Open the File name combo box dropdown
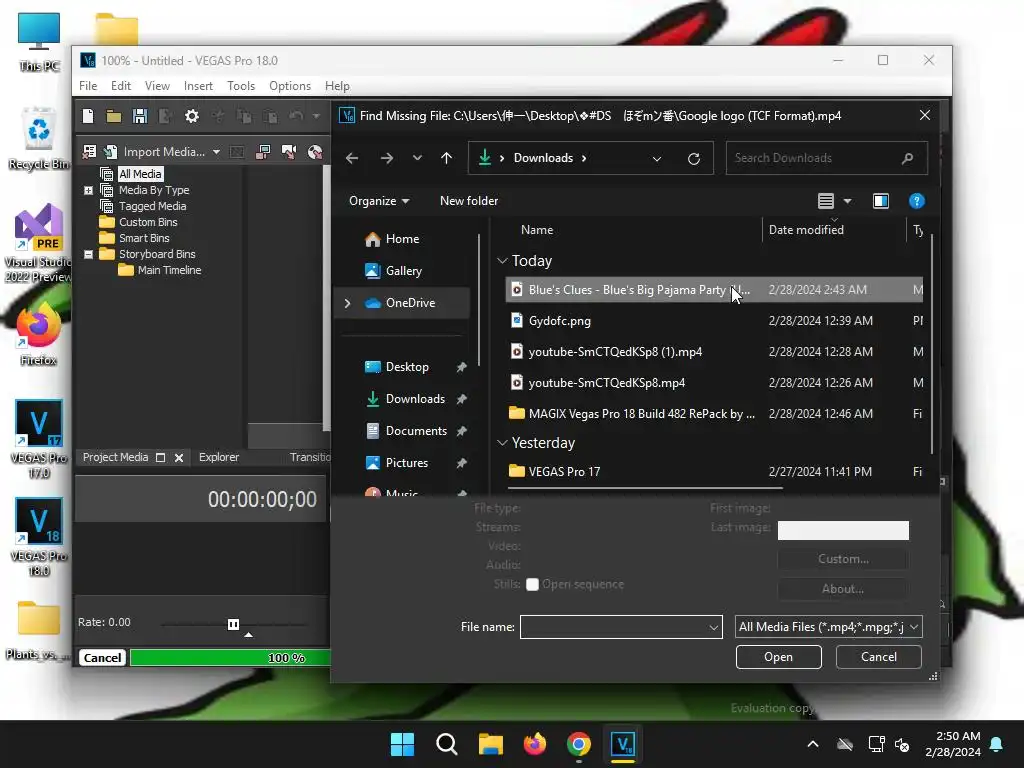Screen dimensions: 1024x768 (713, 628)
